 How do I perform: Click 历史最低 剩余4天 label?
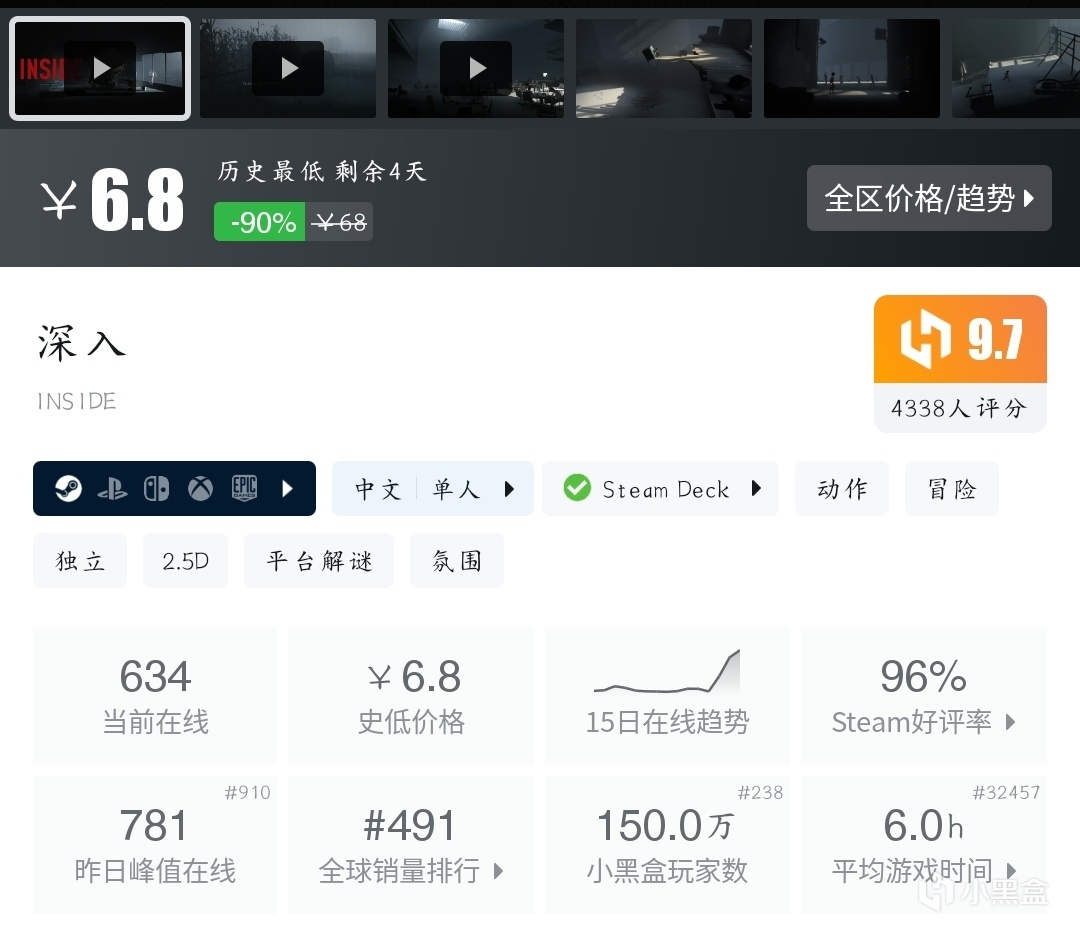322,171
